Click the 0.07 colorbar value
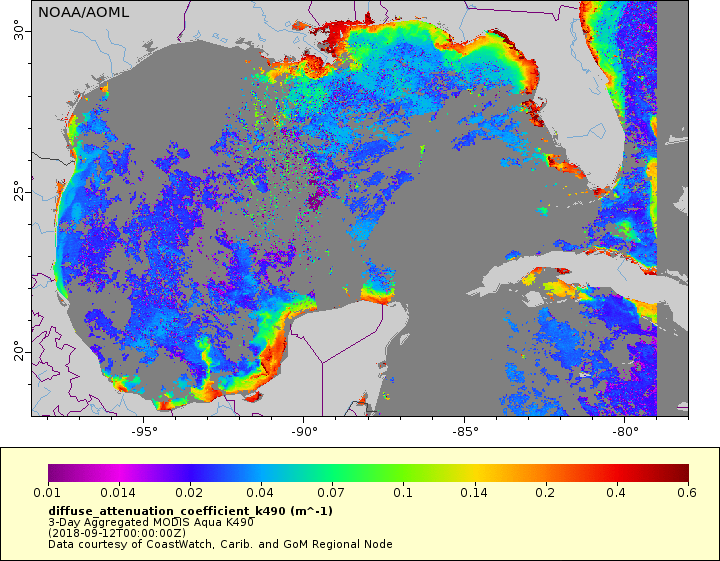Image resolution: width=720 pixels, height=561 pixels. click(331, 493)
